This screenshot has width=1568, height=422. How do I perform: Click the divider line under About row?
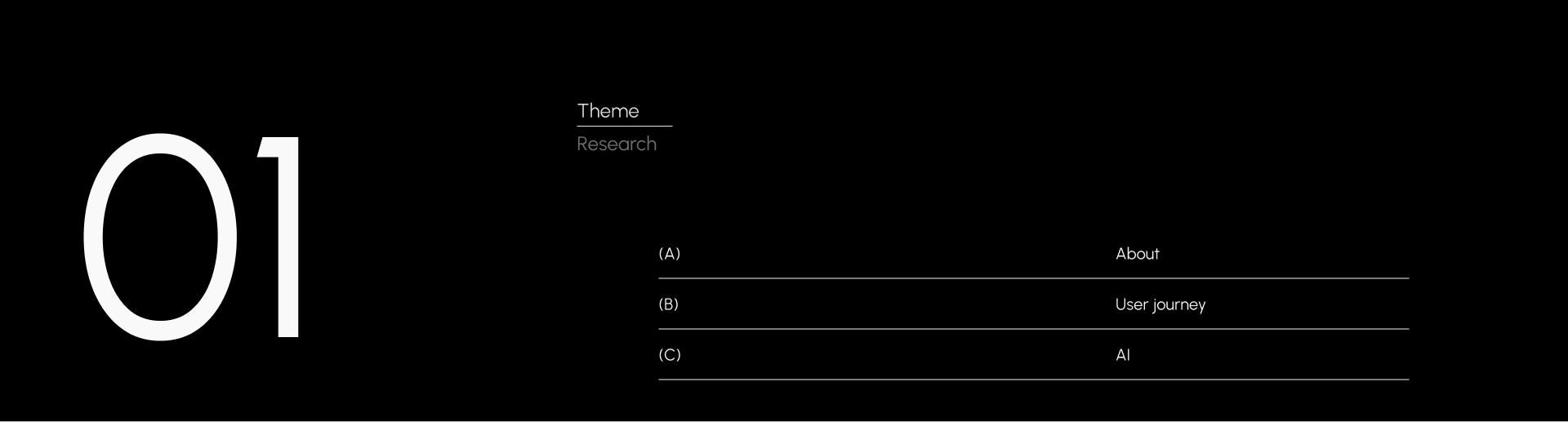[x=1033, y=278]
